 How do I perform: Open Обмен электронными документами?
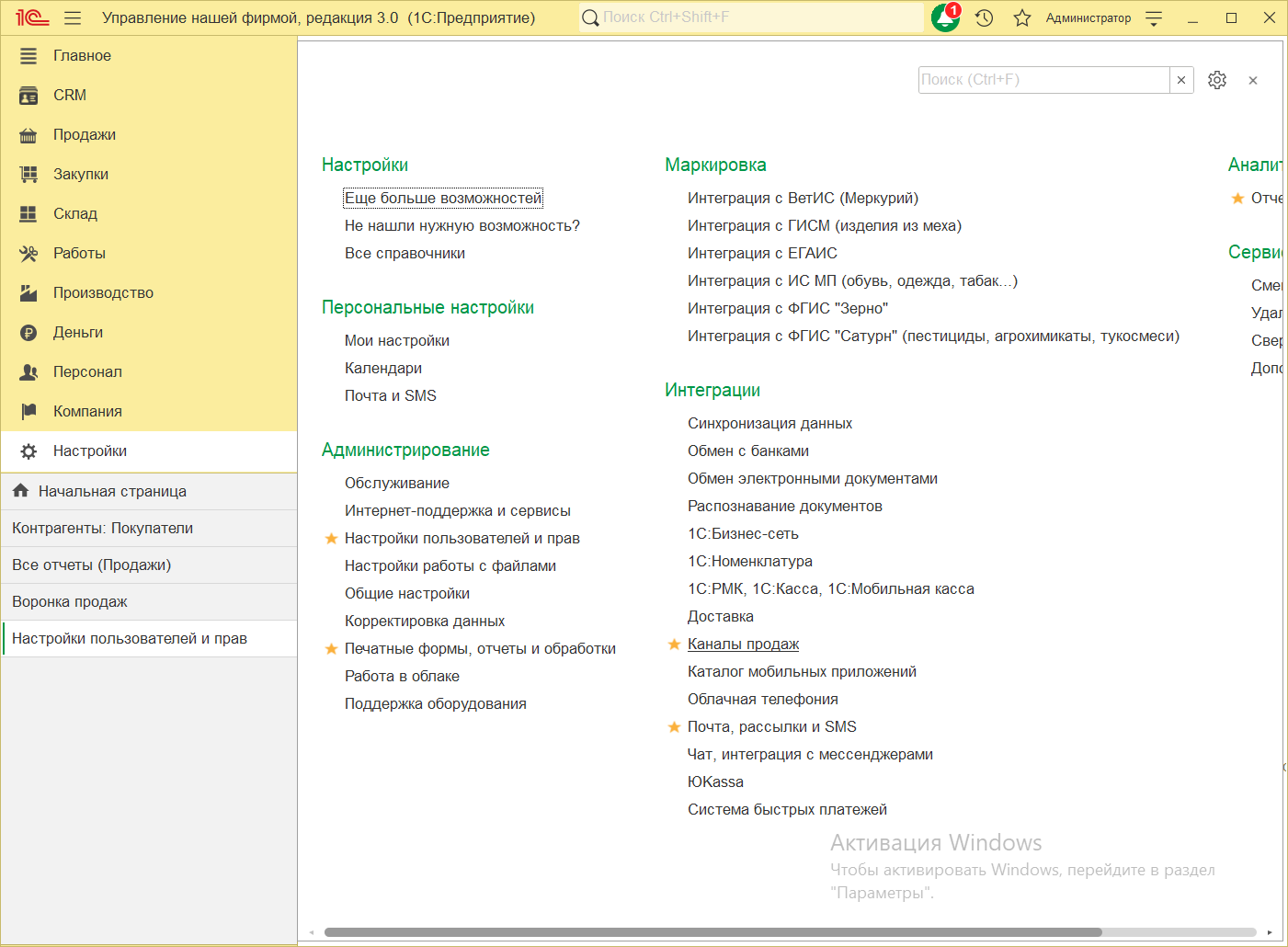pyautogui.click(x=813, y=479)
